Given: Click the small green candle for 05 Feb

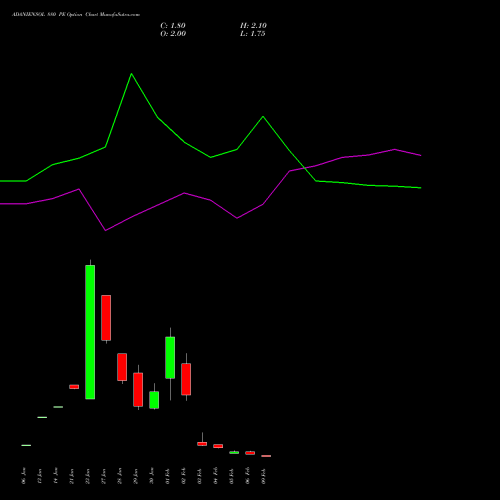Looking at the screenshot, I should (234, 452).
